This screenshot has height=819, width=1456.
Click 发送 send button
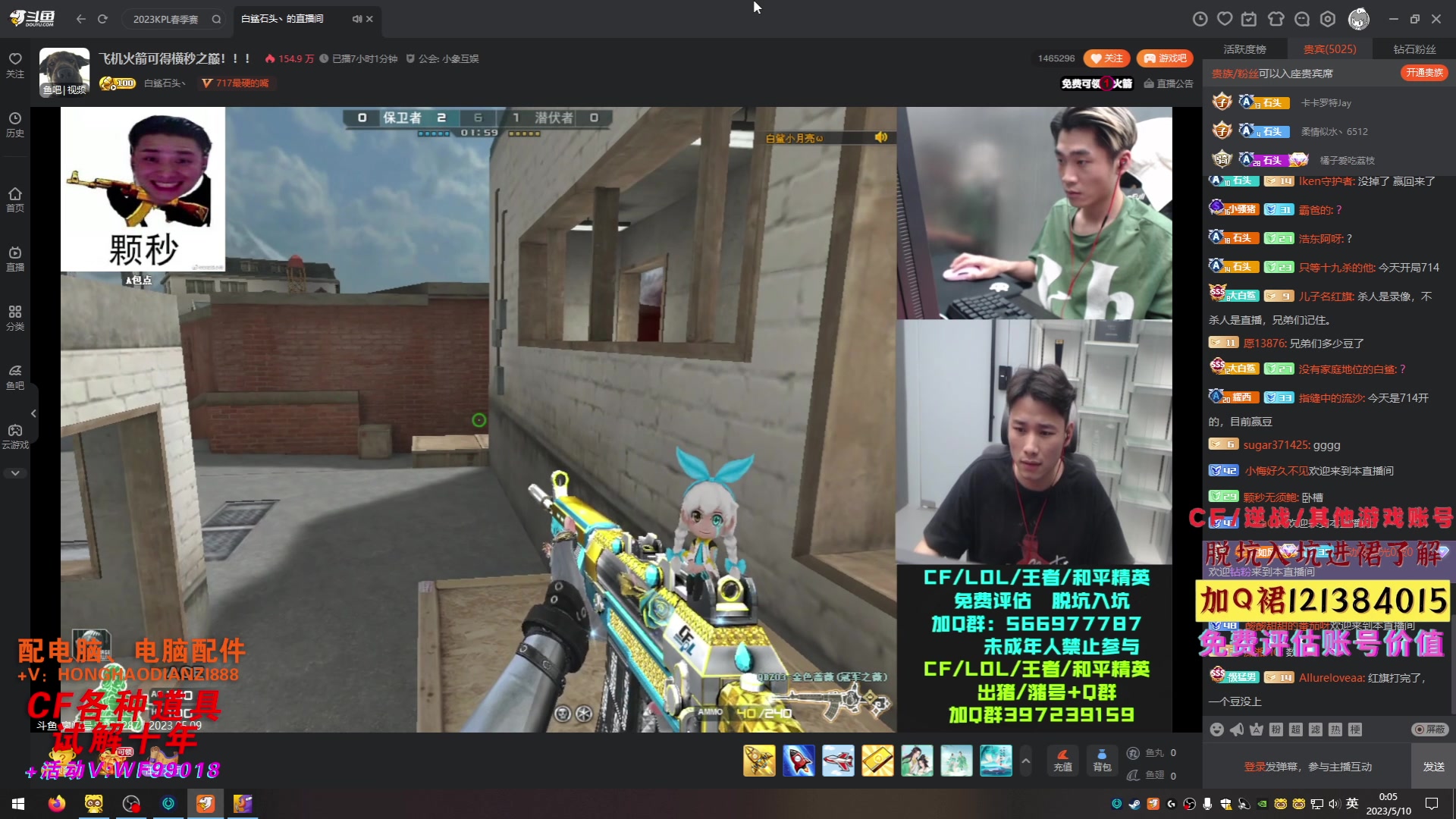(x=1433, y=767)
